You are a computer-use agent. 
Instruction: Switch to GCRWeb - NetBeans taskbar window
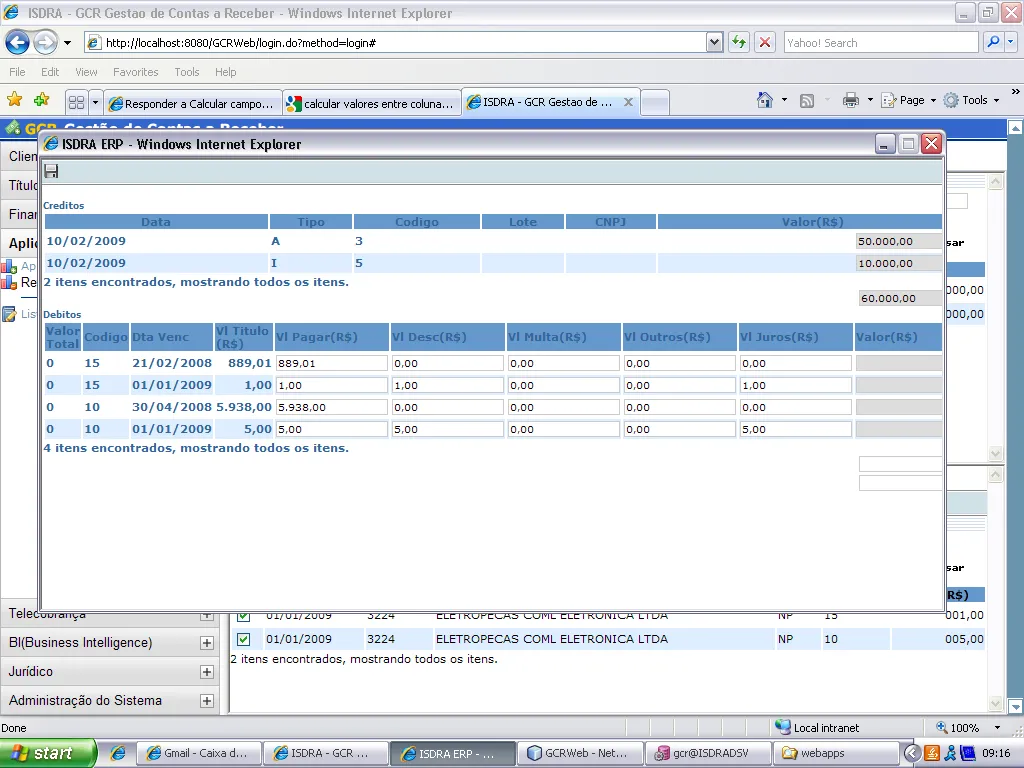[579, 753]
